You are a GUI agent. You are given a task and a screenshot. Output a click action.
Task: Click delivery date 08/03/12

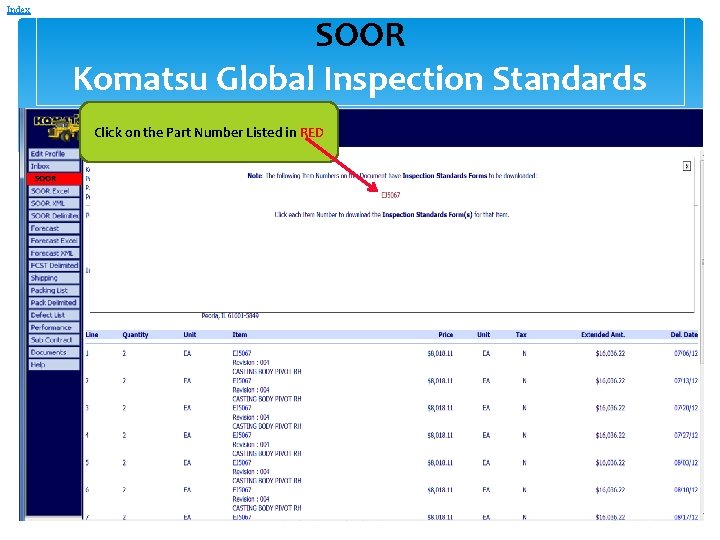pos(686,462)
